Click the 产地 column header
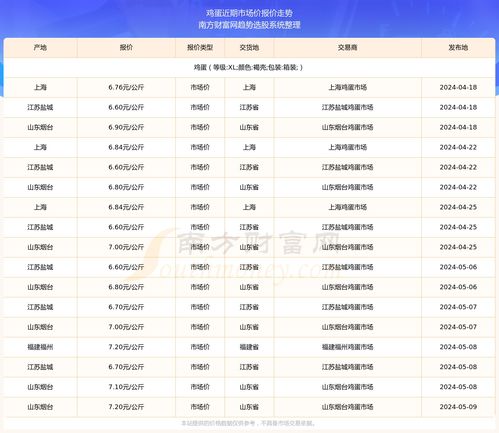Screen dimensions: 499x433 pos(40,48)
